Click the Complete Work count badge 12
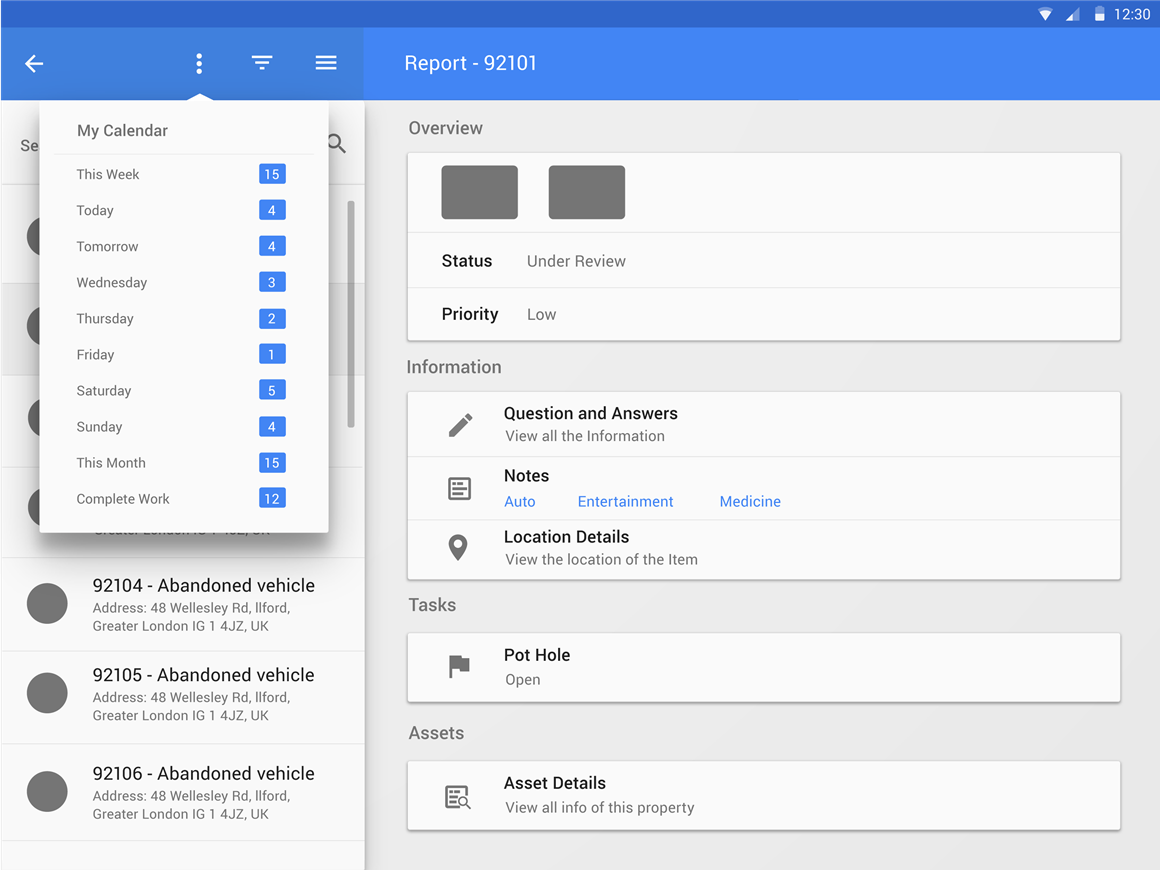This screenshot has height=870, width=1160. 272,499
